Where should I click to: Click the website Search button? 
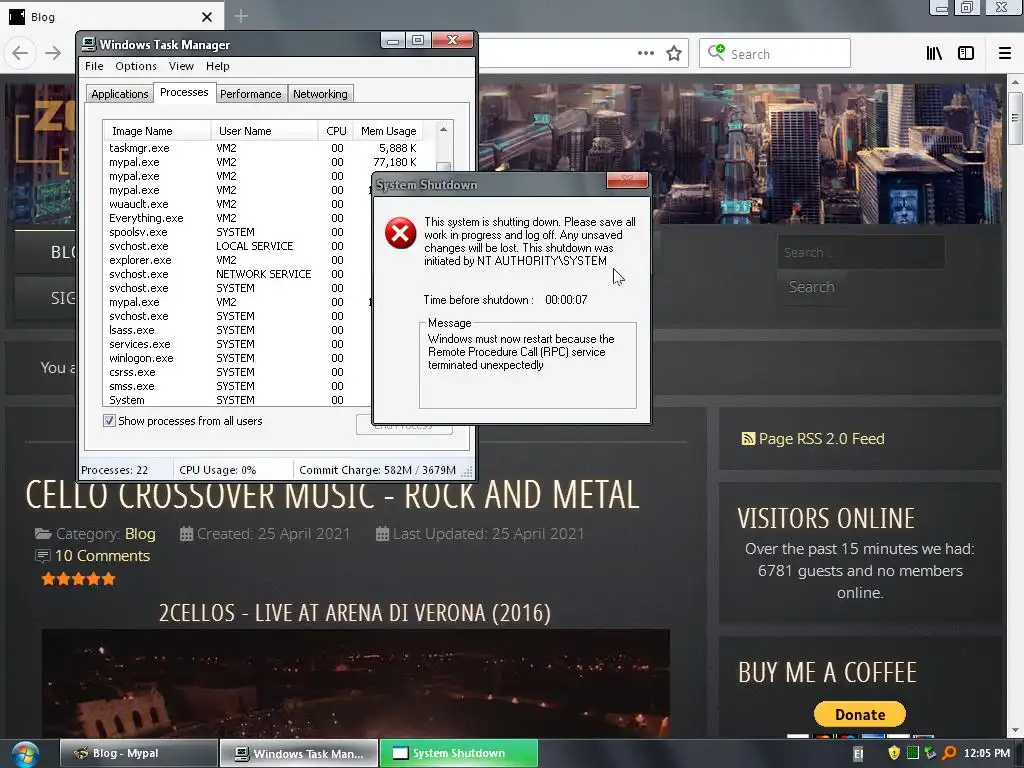click(x=811, y=287)
